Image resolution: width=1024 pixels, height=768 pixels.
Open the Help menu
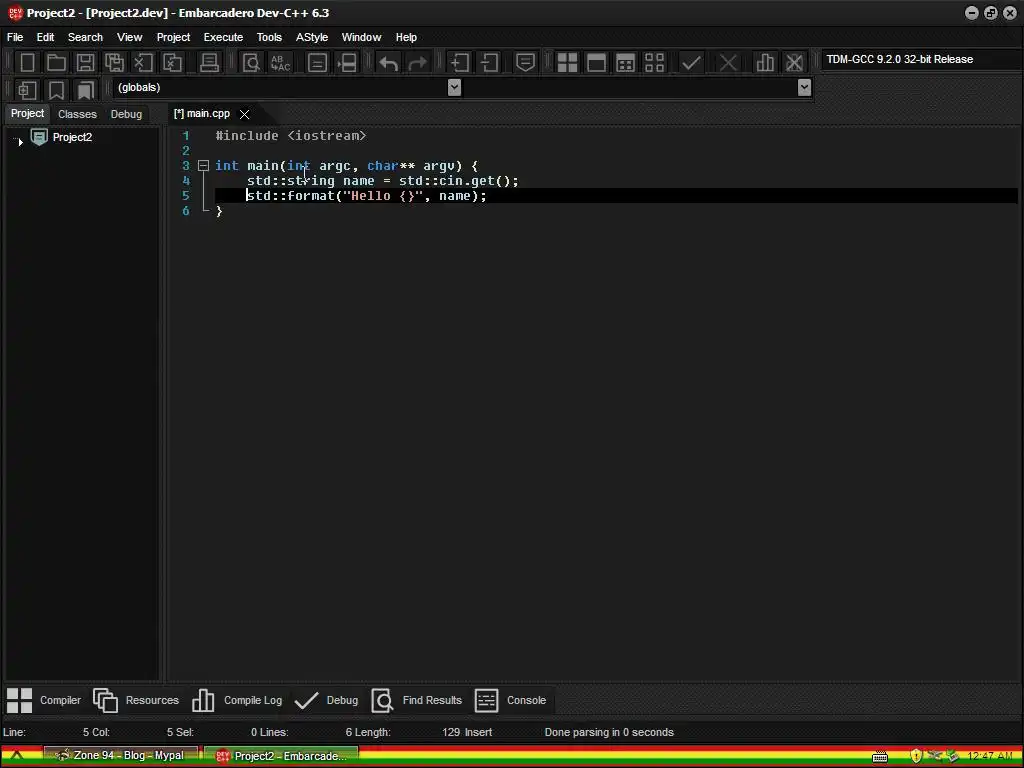tap(406, 37)
